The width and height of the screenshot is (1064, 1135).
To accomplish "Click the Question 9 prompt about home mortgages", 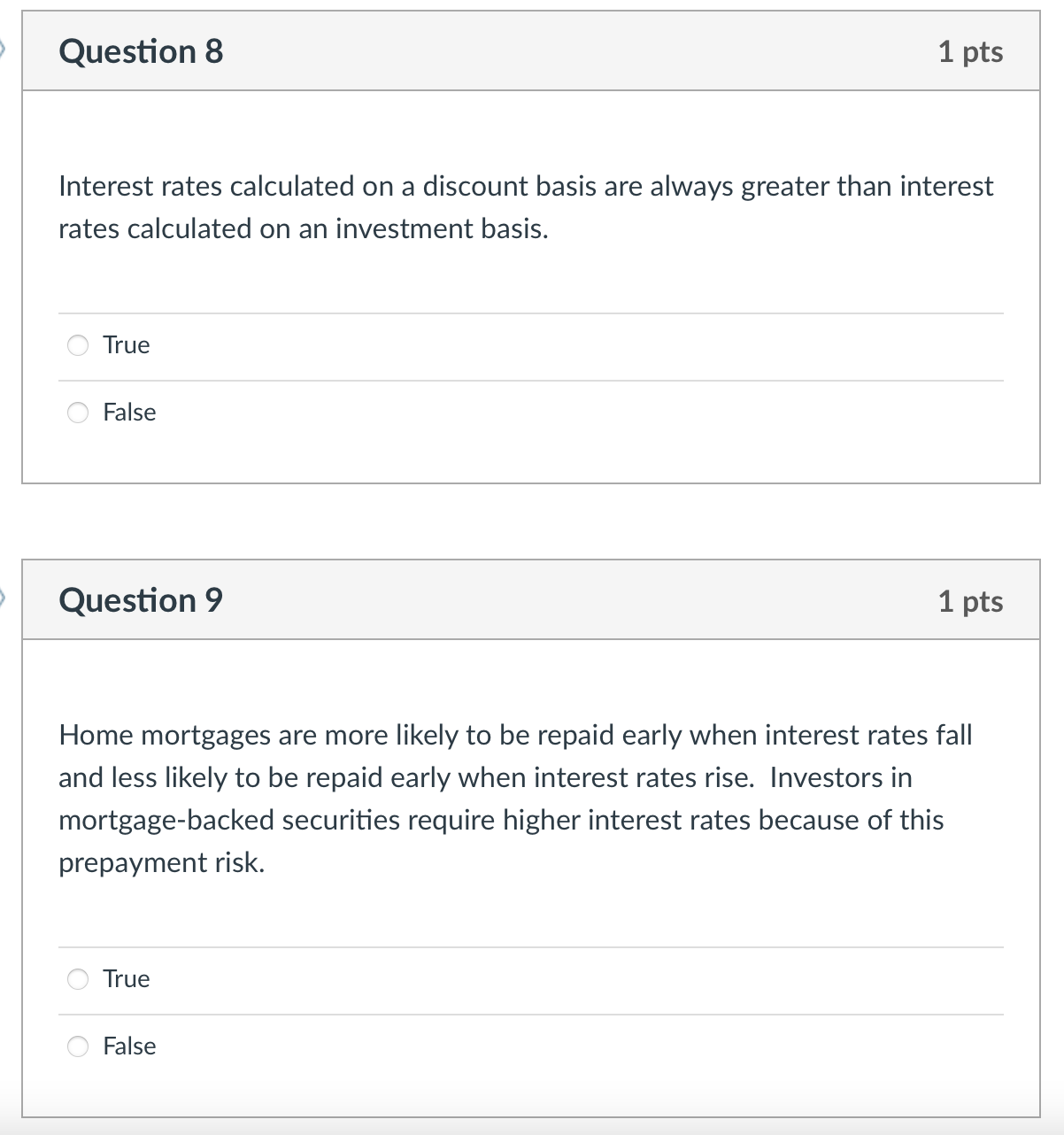I will click(x=516, y=799).
